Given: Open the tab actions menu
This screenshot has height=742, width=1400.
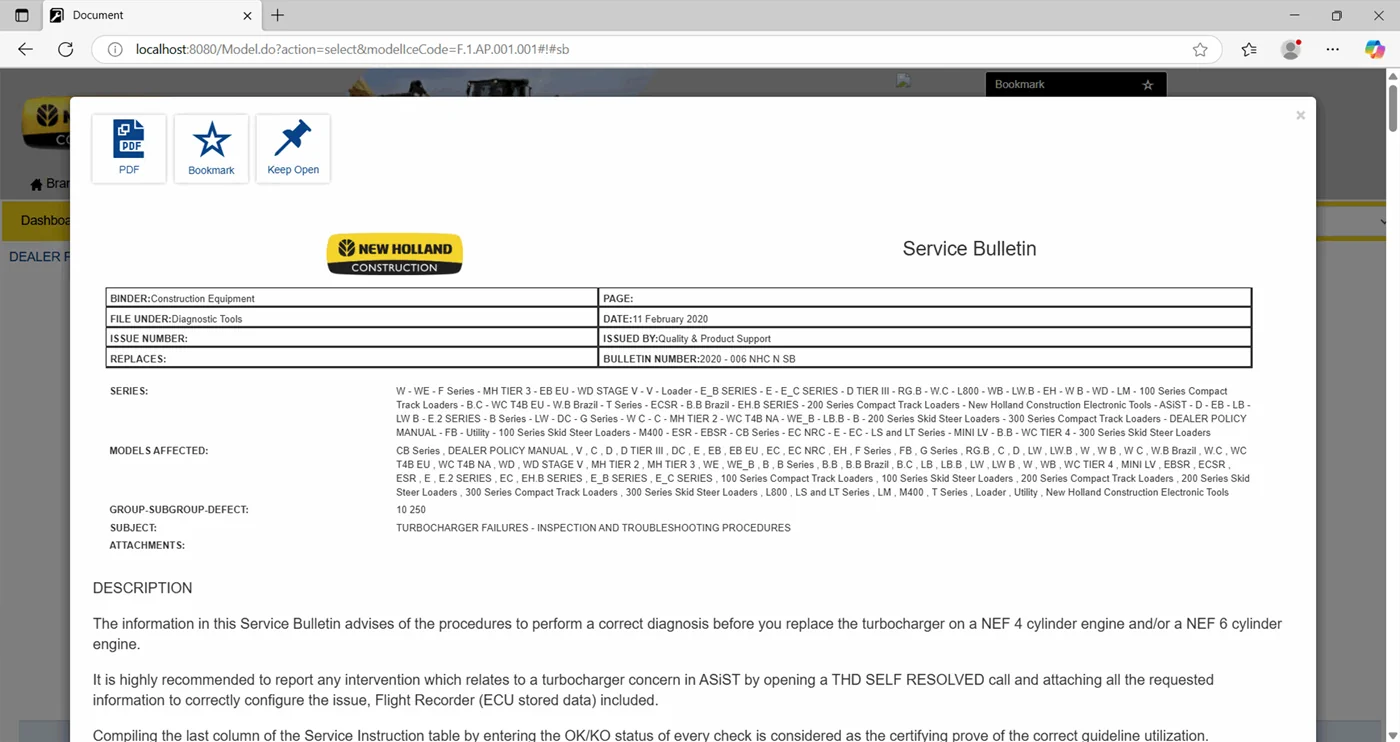Looking at the screenshot, I should [x=22, y=15].
